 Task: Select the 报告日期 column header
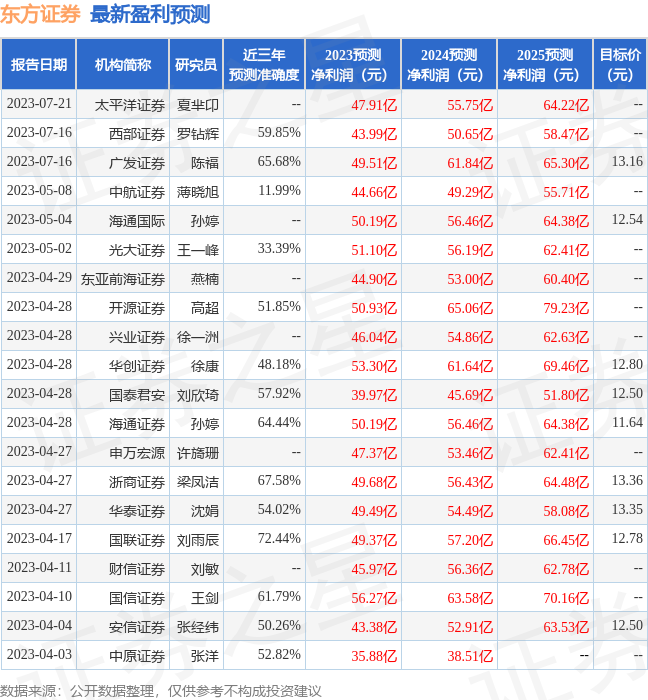click(x=39, y=65)
